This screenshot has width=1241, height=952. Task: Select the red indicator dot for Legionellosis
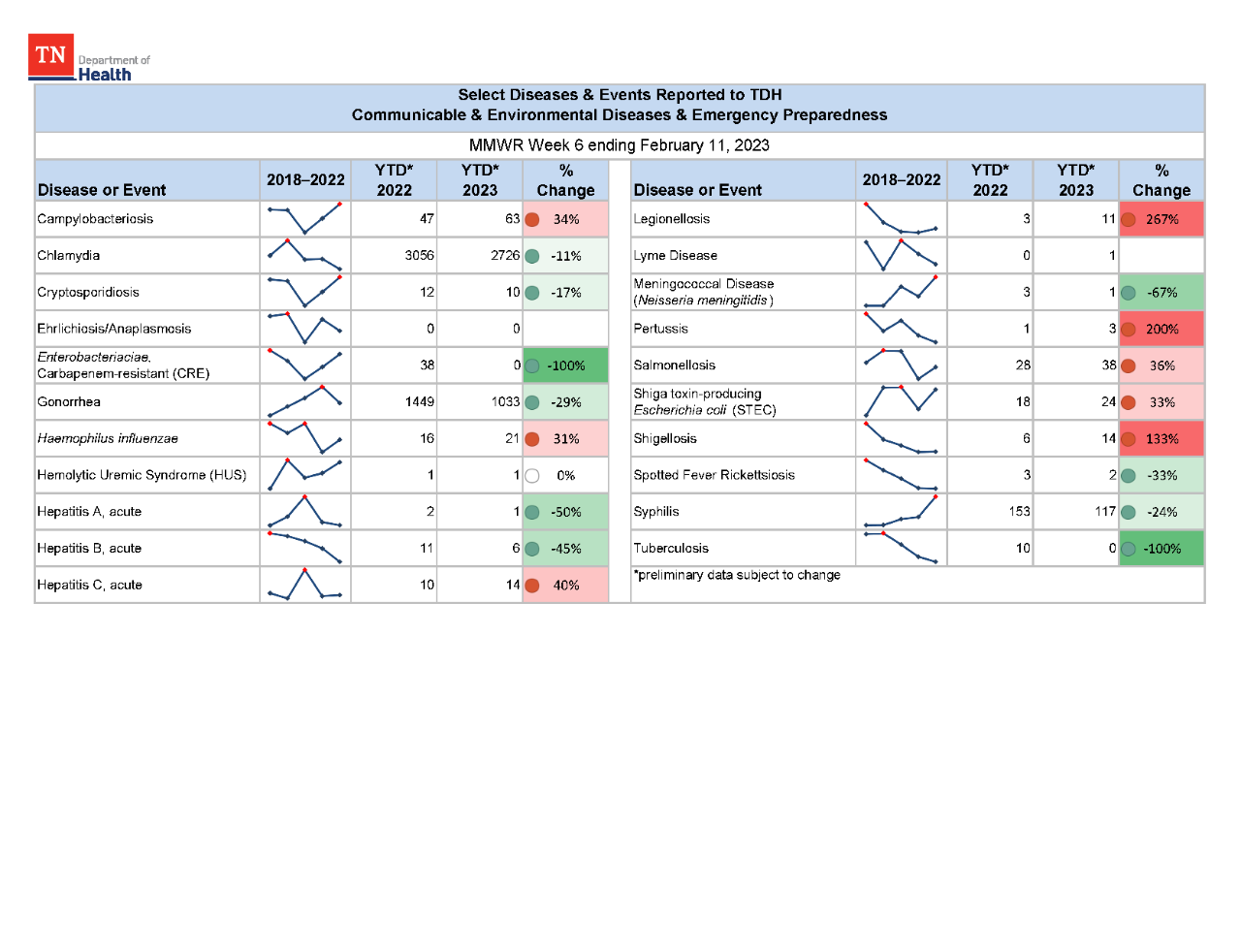[1129, 219]
